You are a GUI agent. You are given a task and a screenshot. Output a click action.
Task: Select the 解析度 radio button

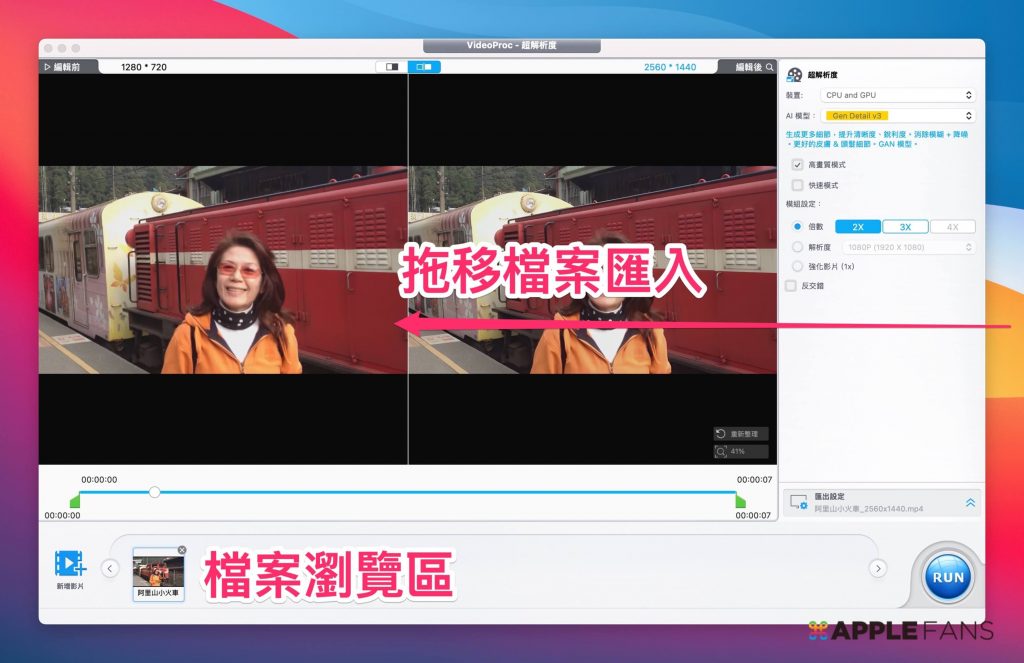pos(797,247)
